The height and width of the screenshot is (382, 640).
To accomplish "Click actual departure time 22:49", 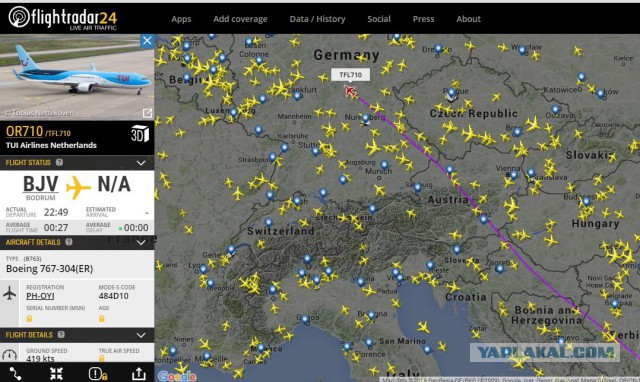I will [x=56, y=212].
